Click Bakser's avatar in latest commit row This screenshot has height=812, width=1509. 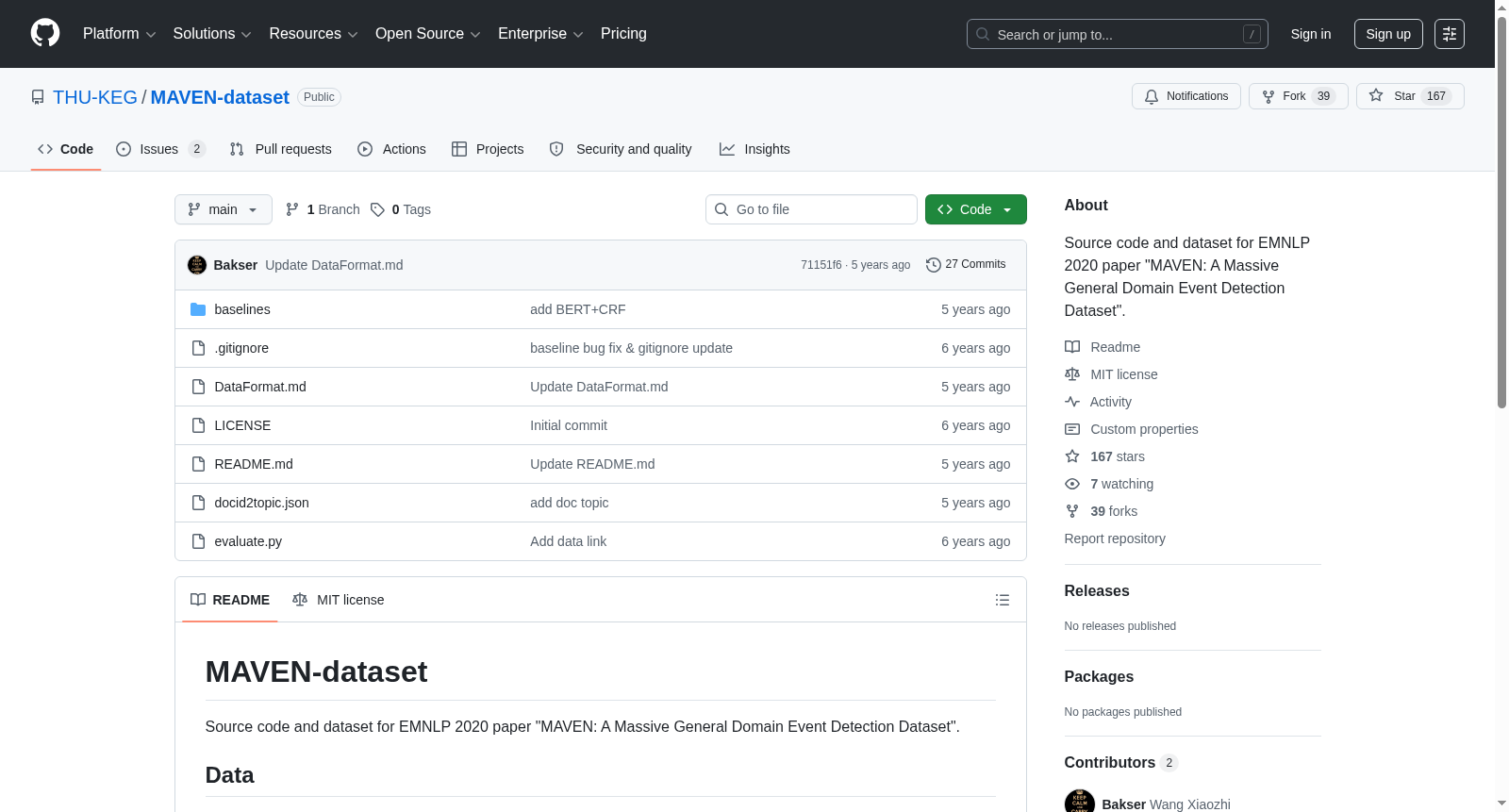(x=197, y=265)
